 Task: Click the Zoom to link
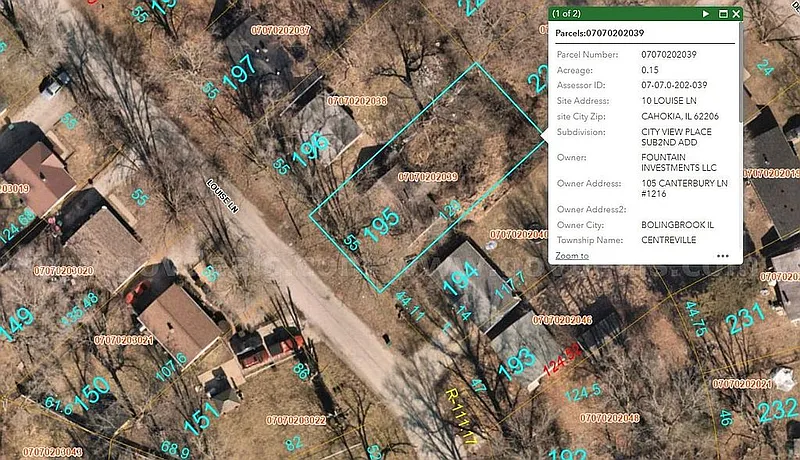pos(572,256)
